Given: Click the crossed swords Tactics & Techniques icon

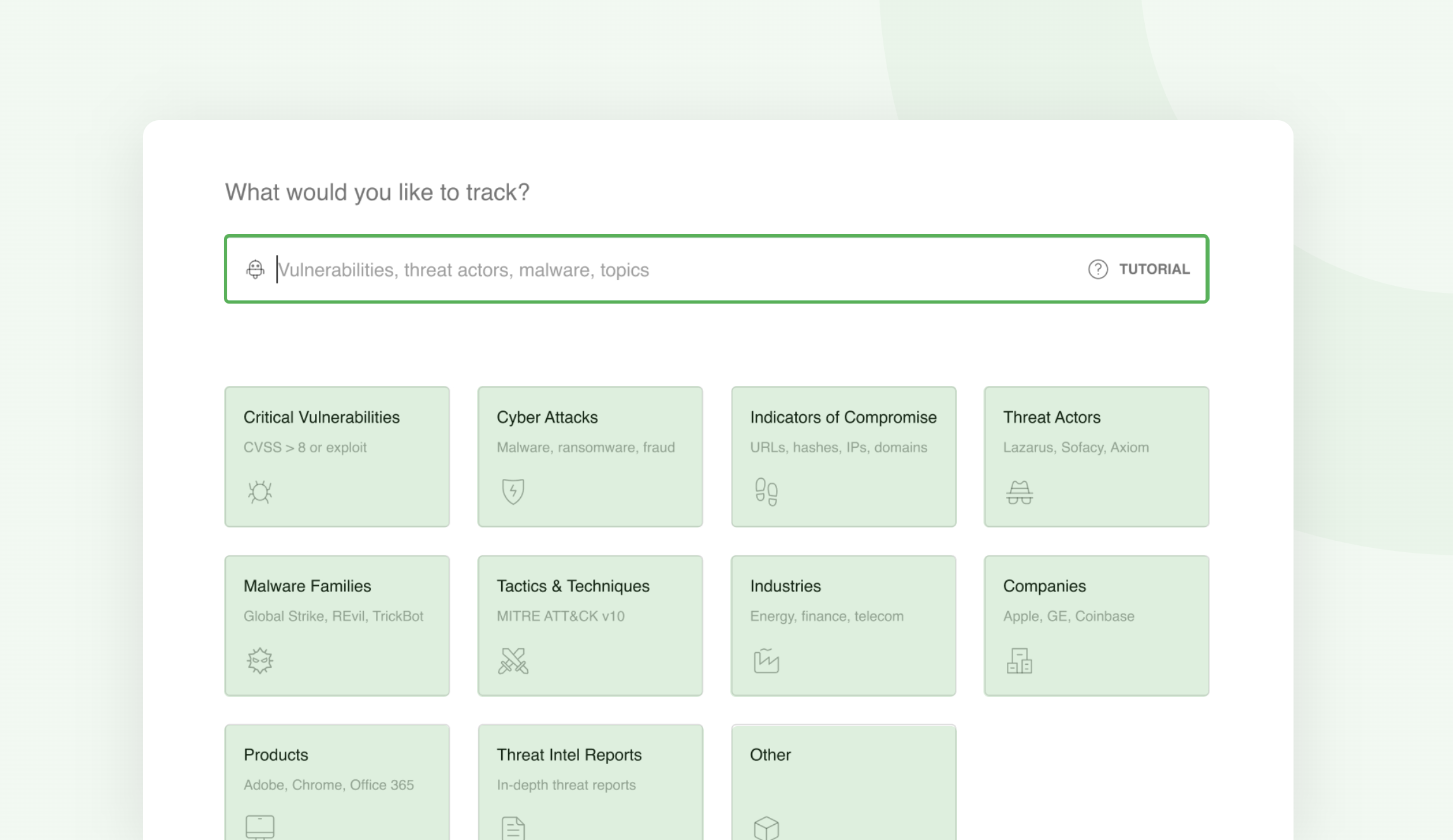Looking at the screenshot, I should [x=513, y=660].
